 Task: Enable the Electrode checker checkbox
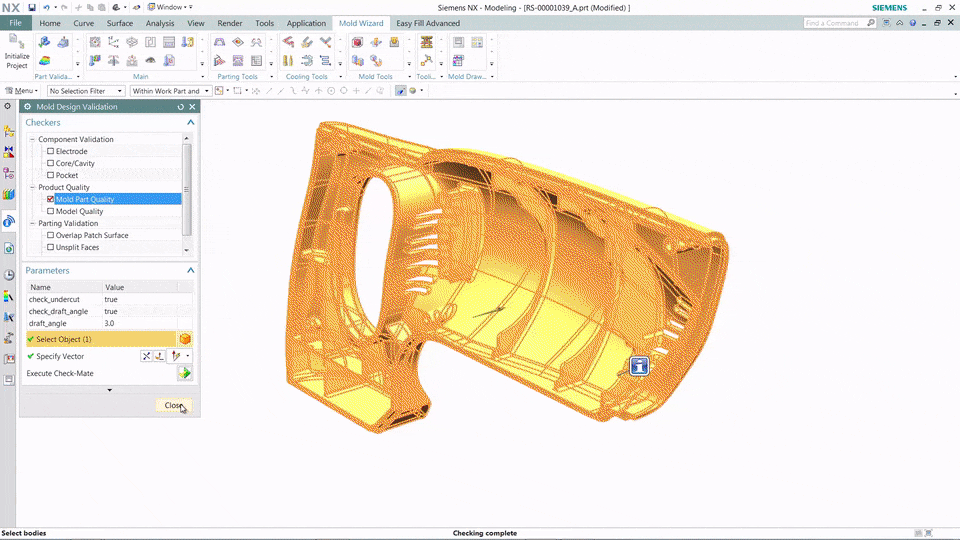[51, 151]
